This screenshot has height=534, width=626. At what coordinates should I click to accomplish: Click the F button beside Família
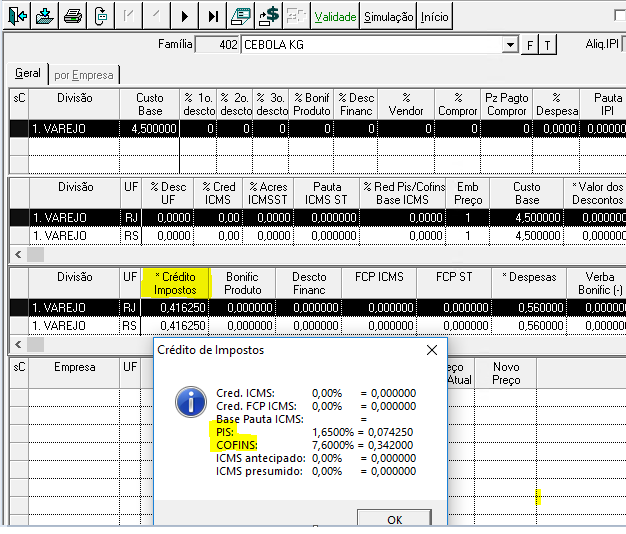pyautogui.click(x=530, y=45)
